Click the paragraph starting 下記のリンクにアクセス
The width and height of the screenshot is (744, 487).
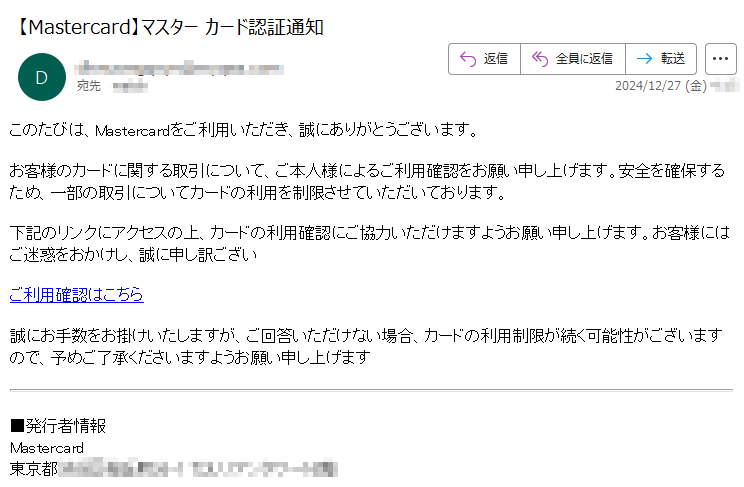(x=369, y=244)
